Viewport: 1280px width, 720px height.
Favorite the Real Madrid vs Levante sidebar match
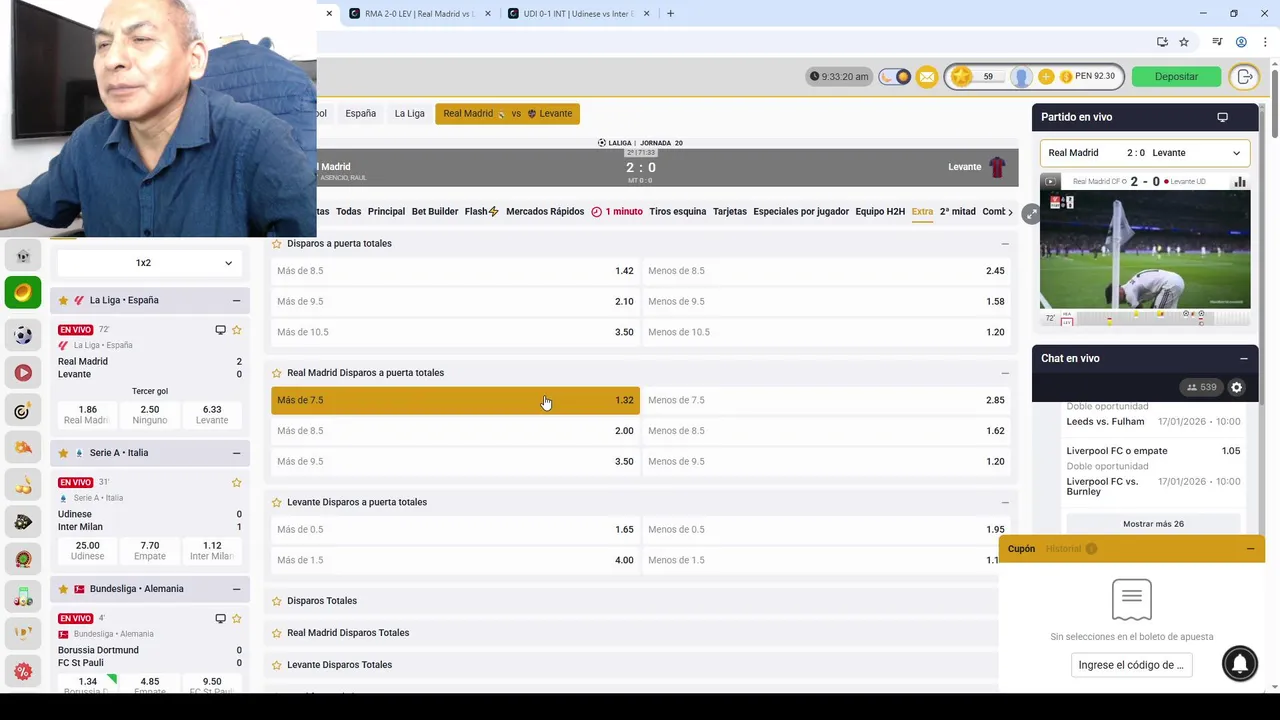pyautogui.click(x=237, y=330)
